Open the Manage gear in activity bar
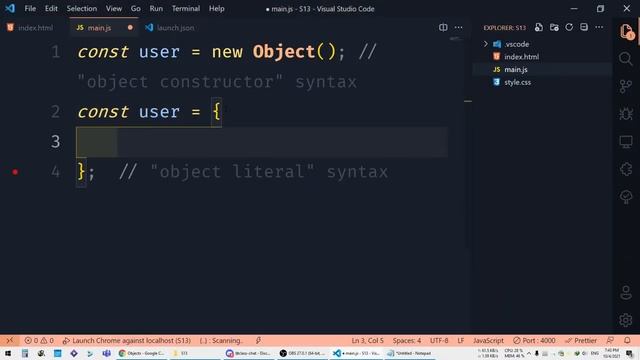Screen dimensions: 640x360 pyautogui.click(x=626, y=320)
